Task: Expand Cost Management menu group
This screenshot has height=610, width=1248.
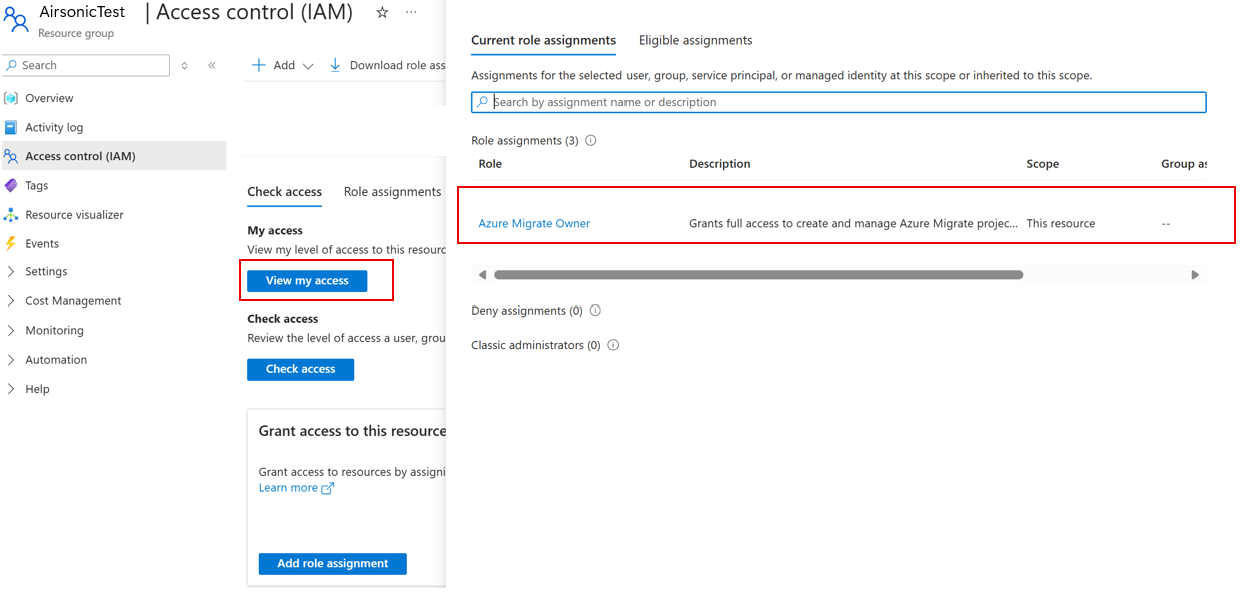Action: (11, 301)
